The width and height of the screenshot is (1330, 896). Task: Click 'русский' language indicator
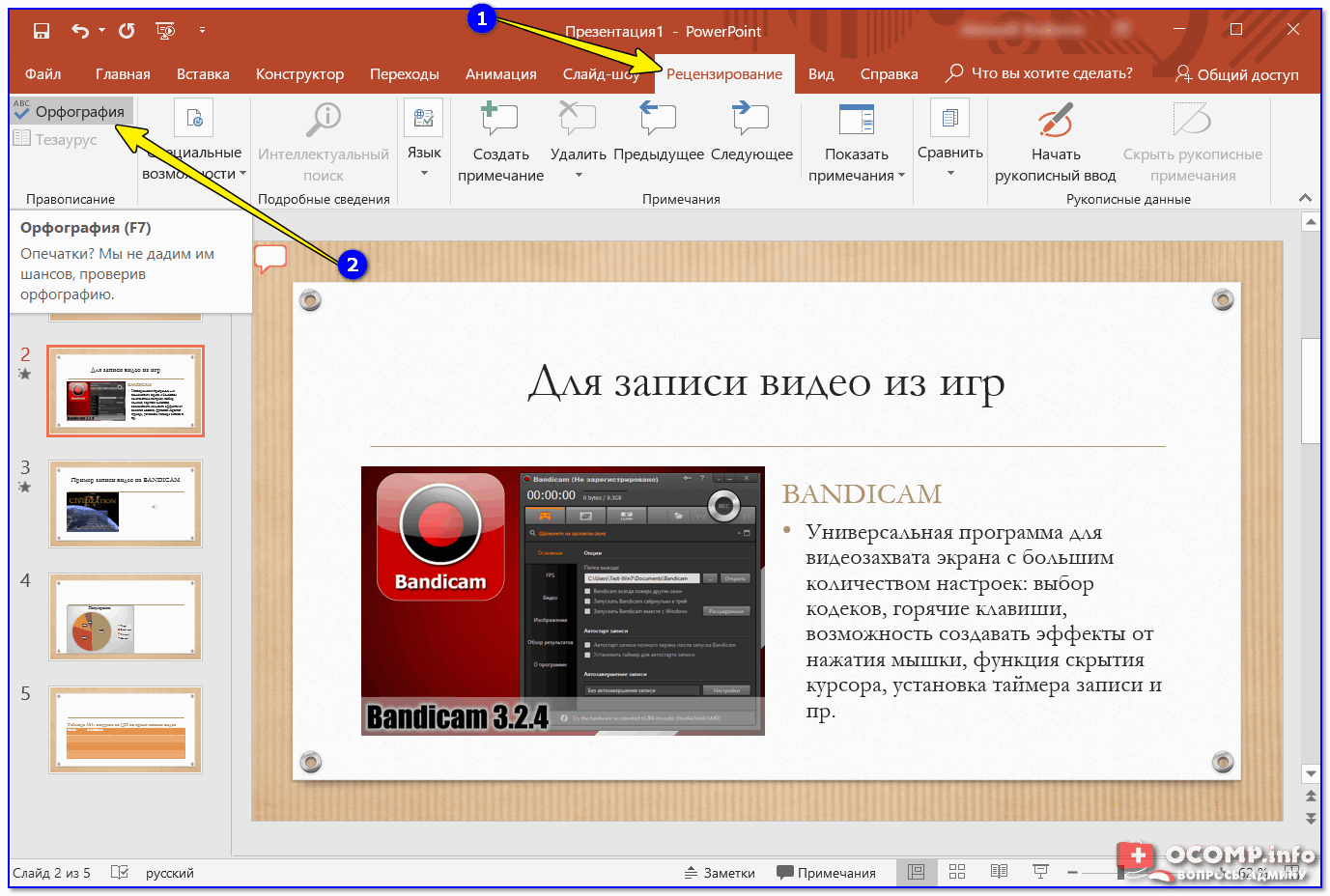[170, 873]
